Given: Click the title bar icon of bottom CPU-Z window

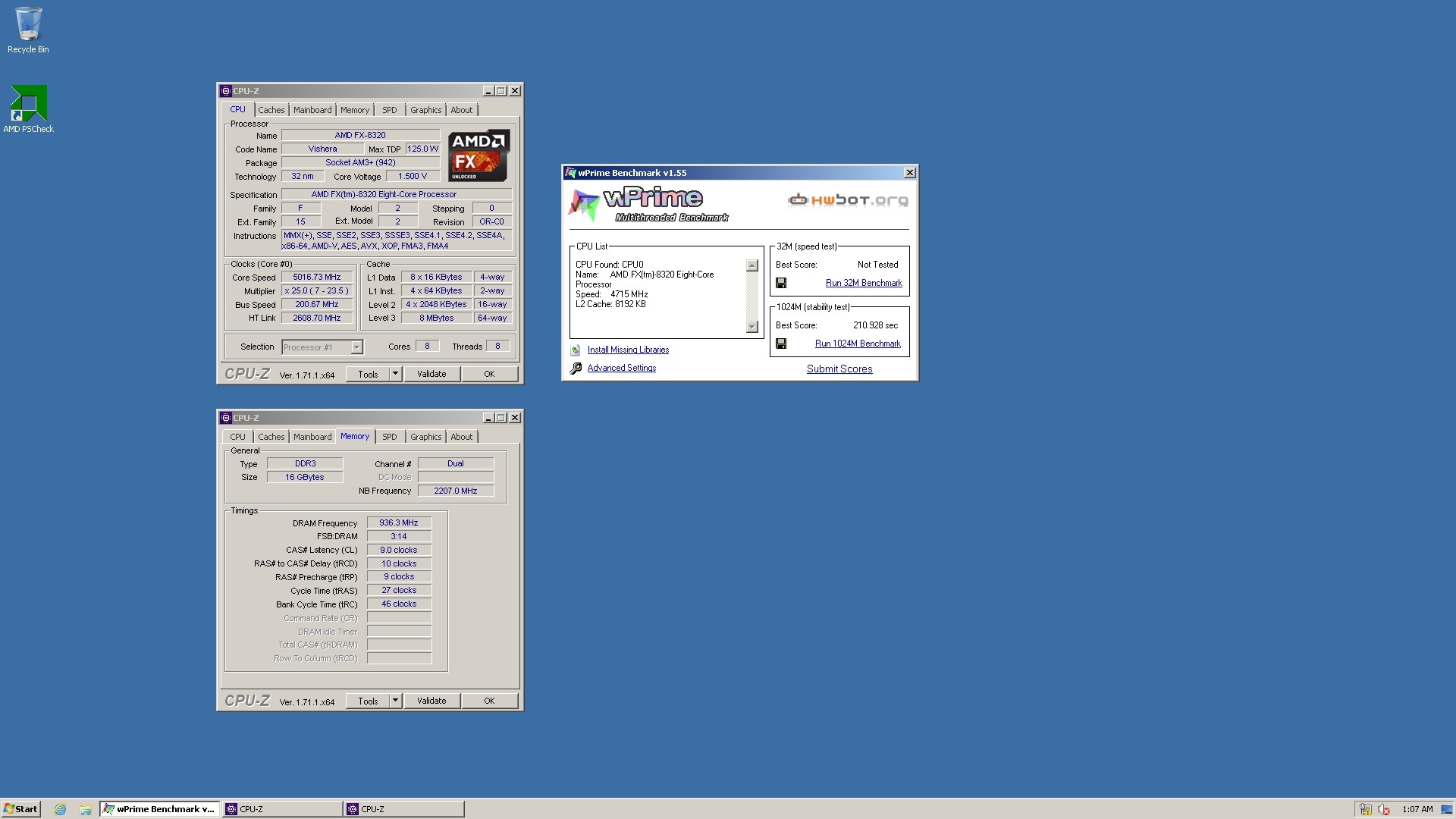Looking at the screenshot, I should (x=225, y=418).
